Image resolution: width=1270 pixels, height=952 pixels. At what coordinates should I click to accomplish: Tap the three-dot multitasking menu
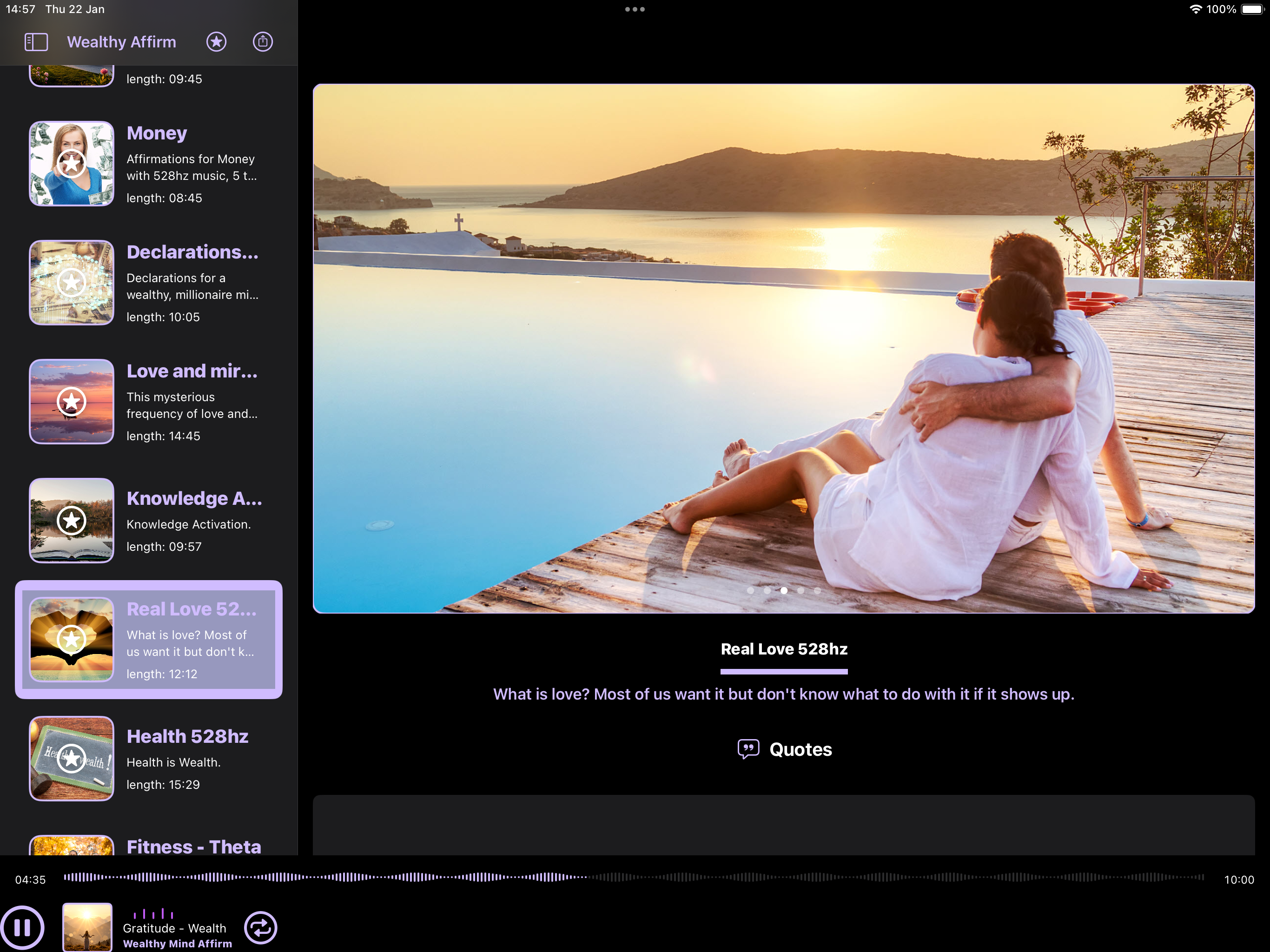pos(635,9)
